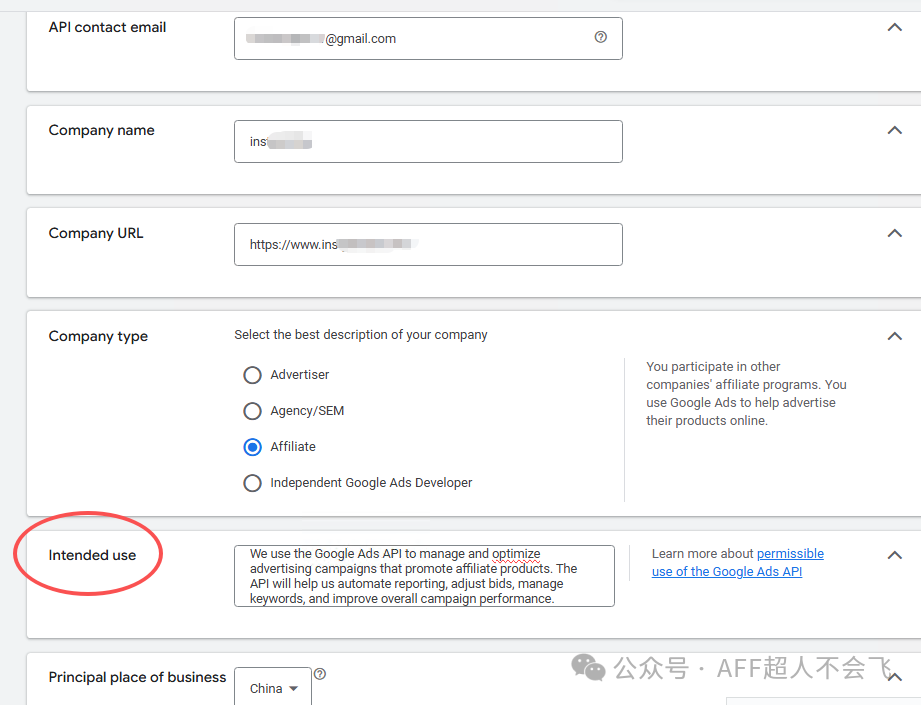Click into the API contact email field

pyautogui.click(x=428, y=38)
